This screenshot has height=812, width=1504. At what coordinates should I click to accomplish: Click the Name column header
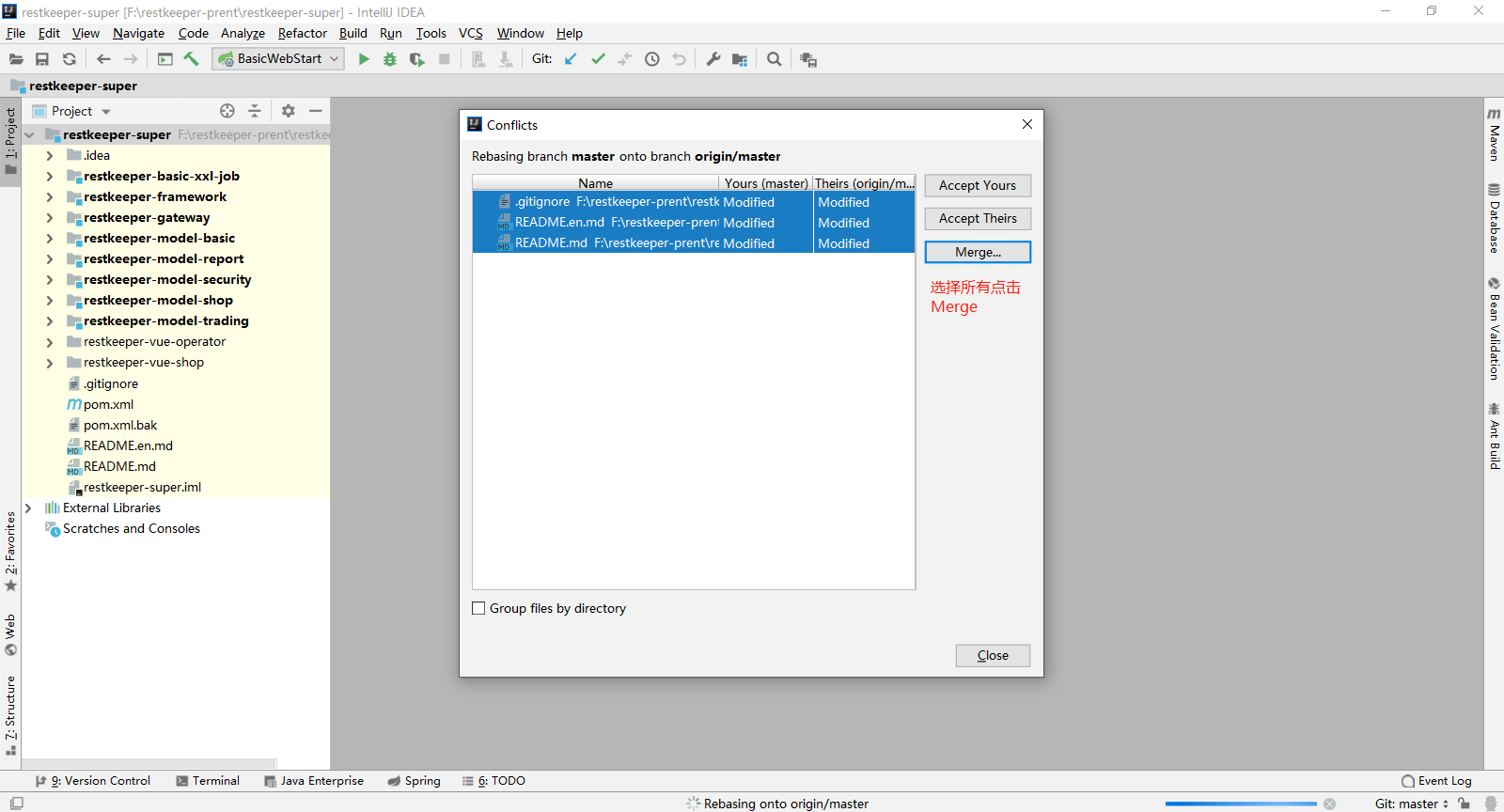pyautogui.click(x=595, y=183)
